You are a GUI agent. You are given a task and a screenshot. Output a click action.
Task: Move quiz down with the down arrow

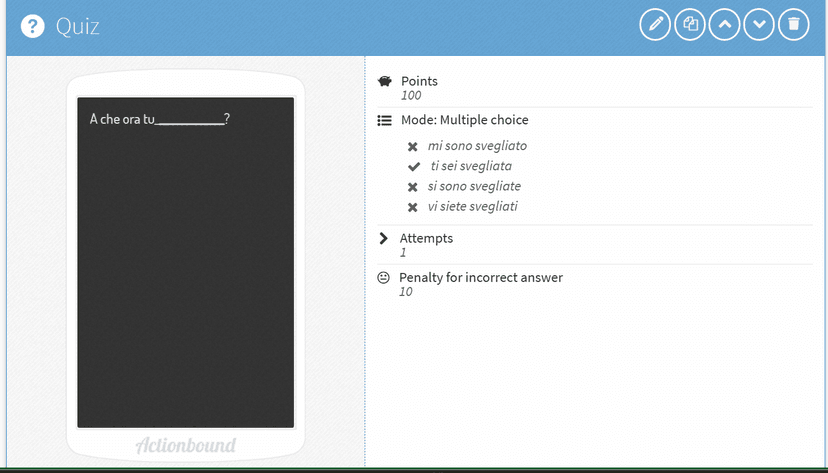pyautogui.click(x=759, y=25)
